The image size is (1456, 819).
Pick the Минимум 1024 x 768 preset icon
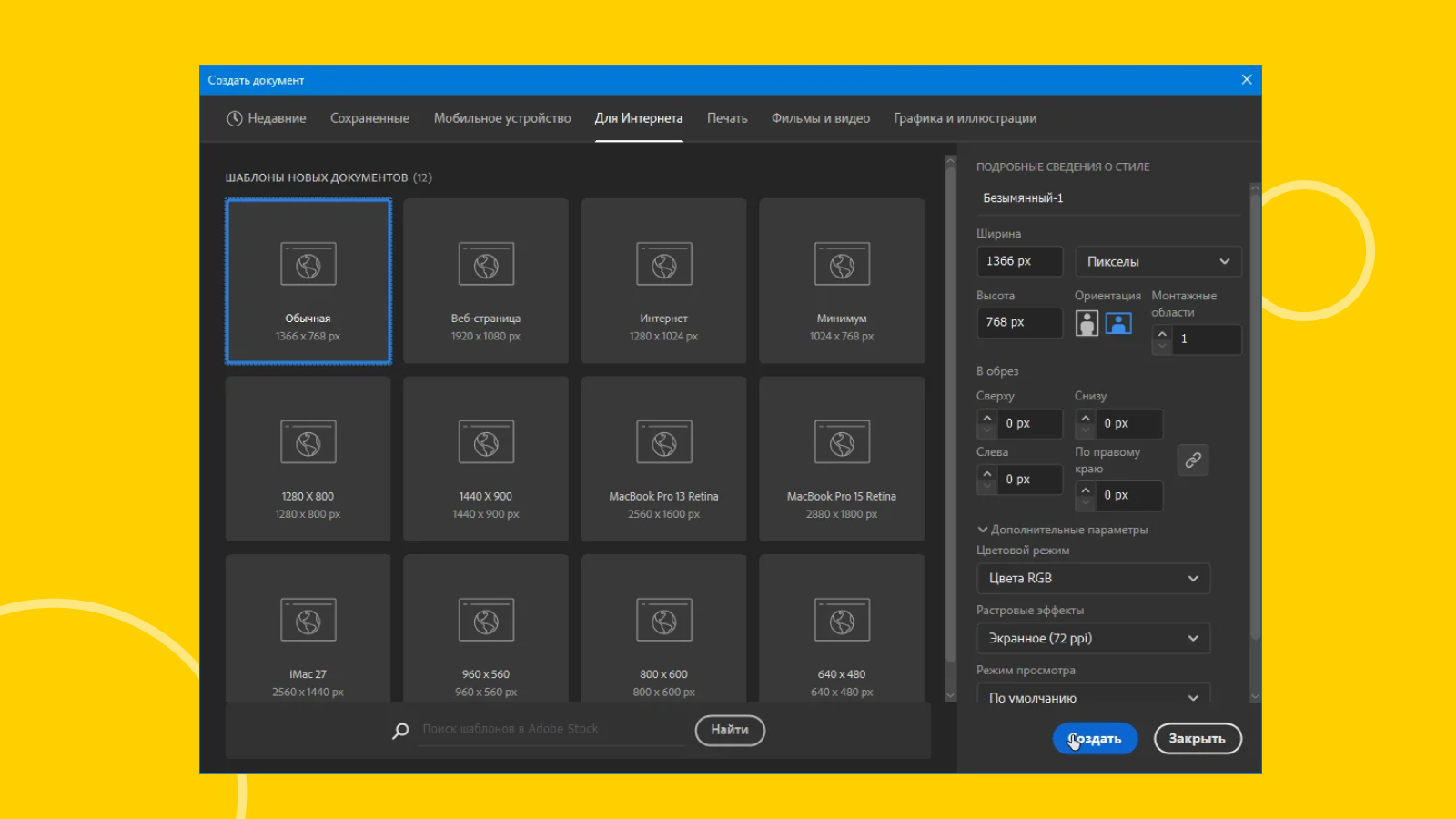(842, 264)
